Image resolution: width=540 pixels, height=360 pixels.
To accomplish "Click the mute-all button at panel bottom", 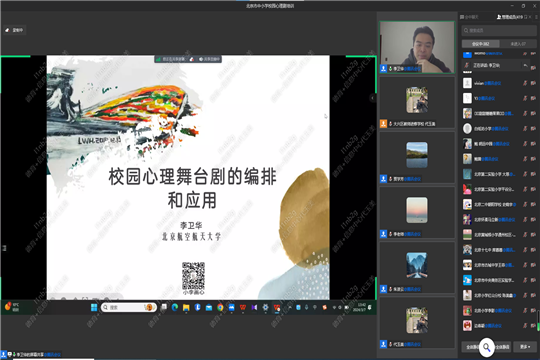I will (x=470, y=347).
